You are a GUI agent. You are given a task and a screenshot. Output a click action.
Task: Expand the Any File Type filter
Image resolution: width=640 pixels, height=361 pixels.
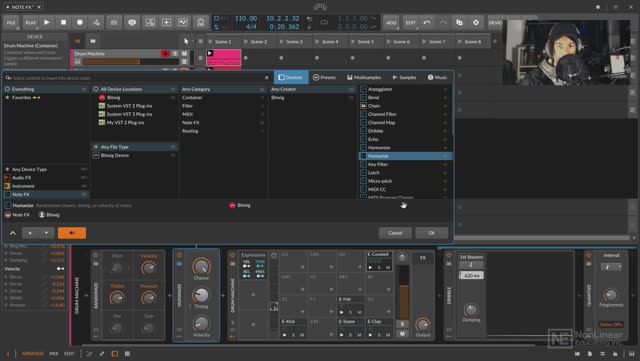click(x=134, y=147)
